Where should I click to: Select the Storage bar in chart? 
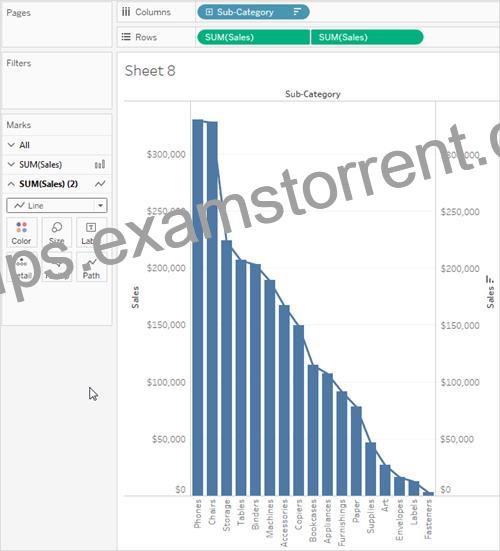point(227,368)
